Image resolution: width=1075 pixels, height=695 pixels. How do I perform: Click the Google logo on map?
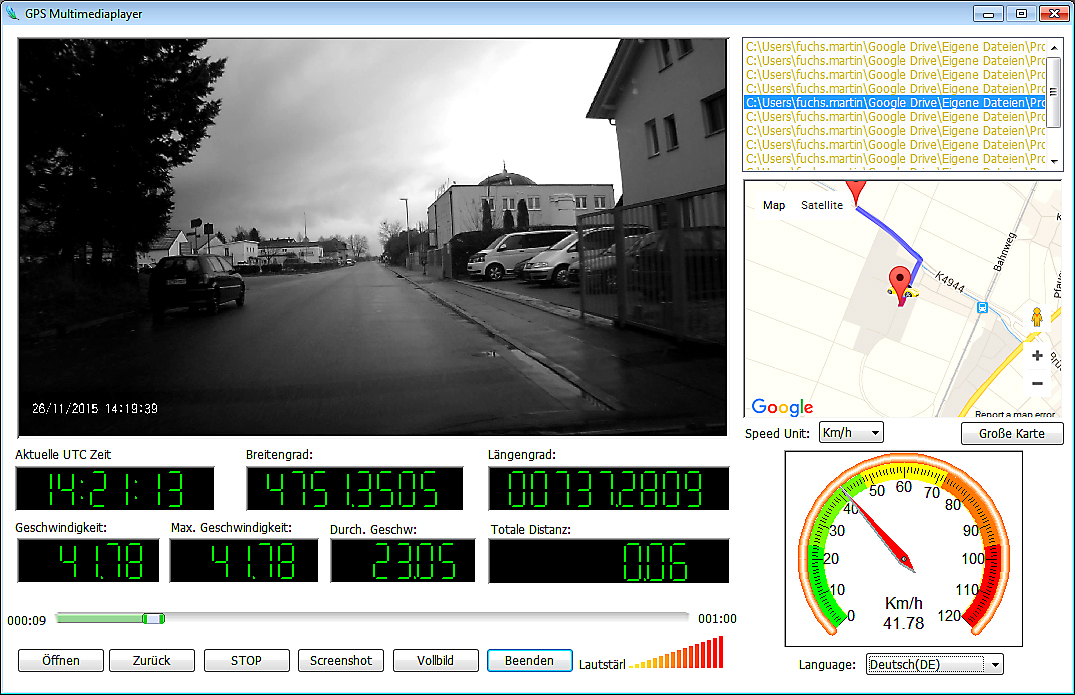(x=782, y=406)
